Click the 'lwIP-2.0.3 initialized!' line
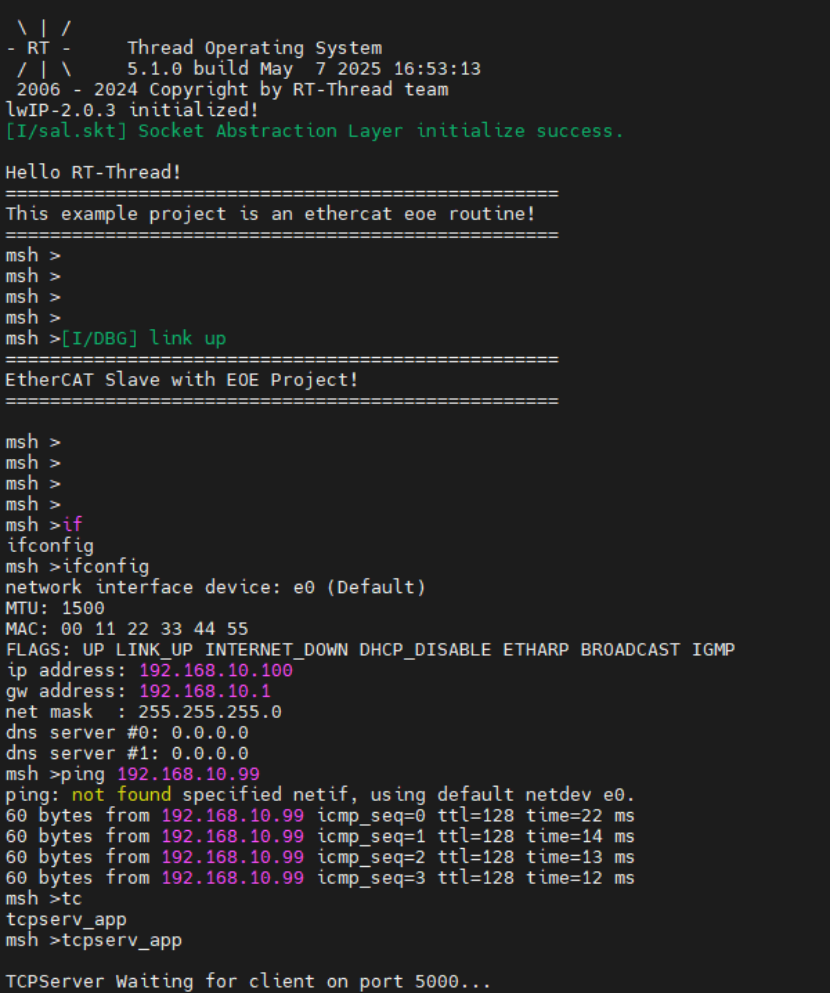This screenshot has width=830, height=994. [132, 110]
